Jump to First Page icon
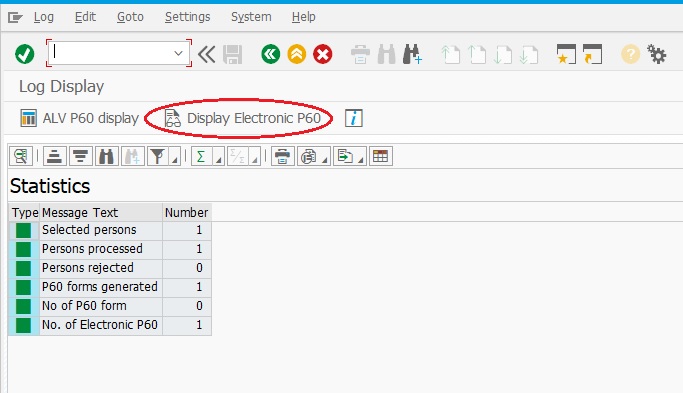The width and height of the screenshot is (683, 393). [x=450, y=54]
